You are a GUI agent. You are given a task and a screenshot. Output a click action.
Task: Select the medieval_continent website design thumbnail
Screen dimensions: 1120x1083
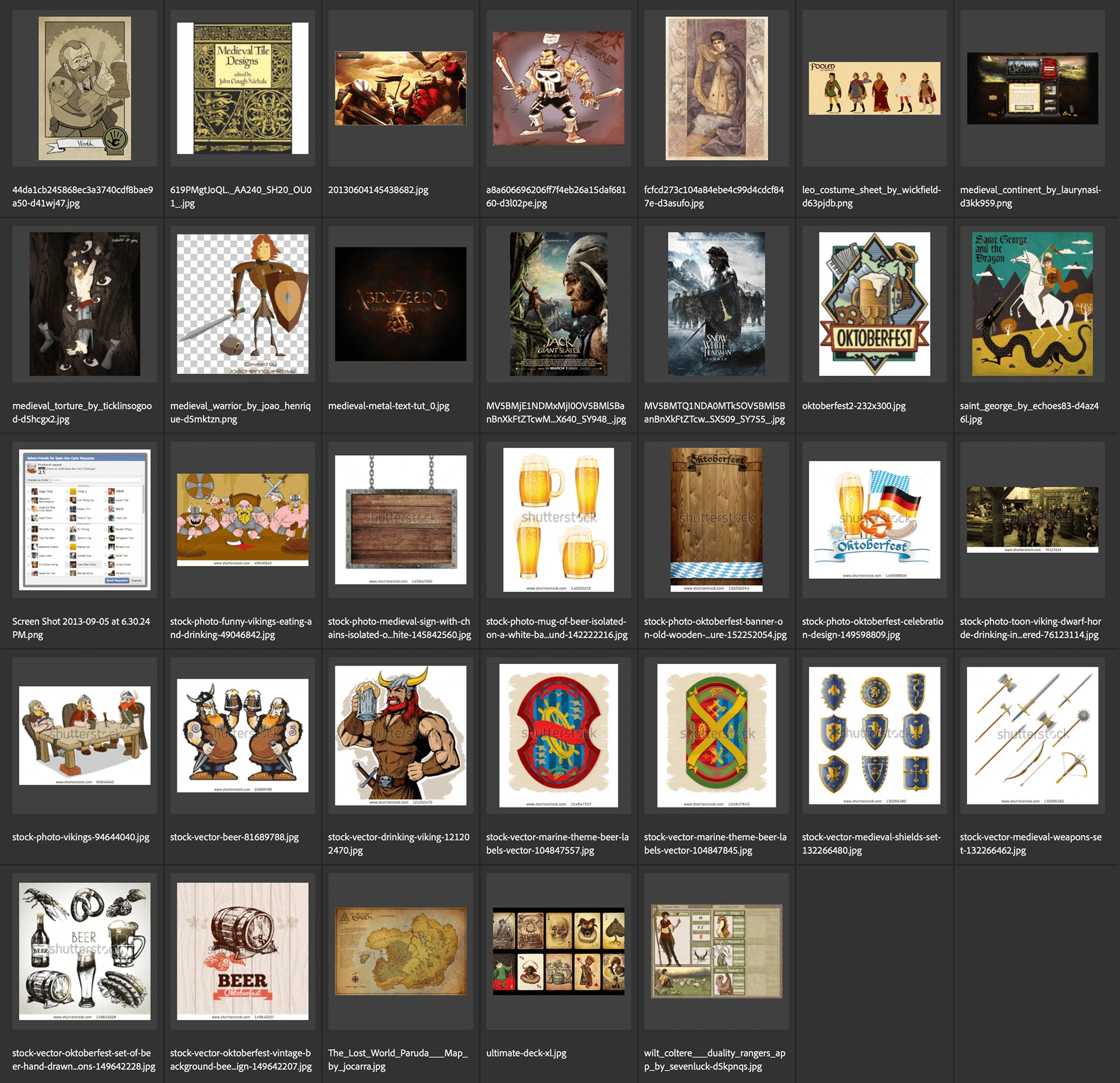tap(1032, 88)
